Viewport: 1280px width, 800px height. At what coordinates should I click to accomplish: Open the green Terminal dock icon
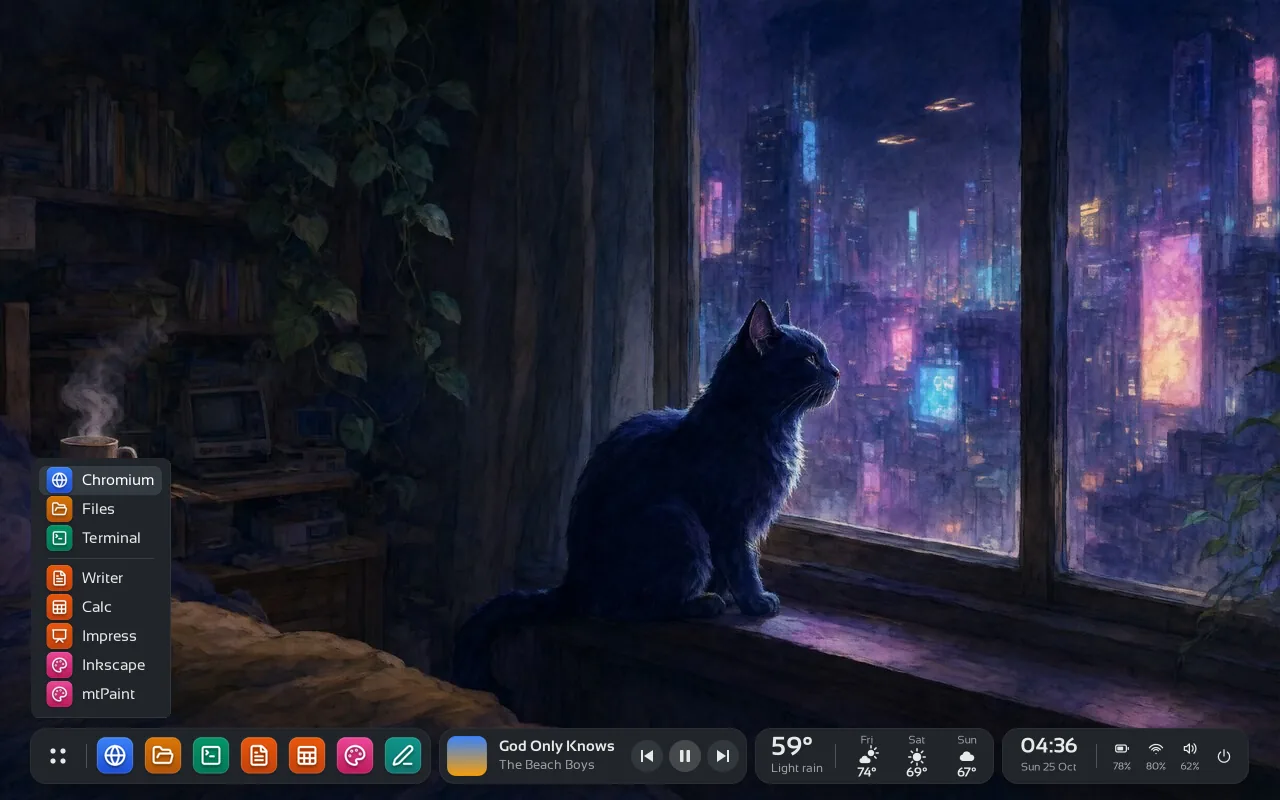211,756
